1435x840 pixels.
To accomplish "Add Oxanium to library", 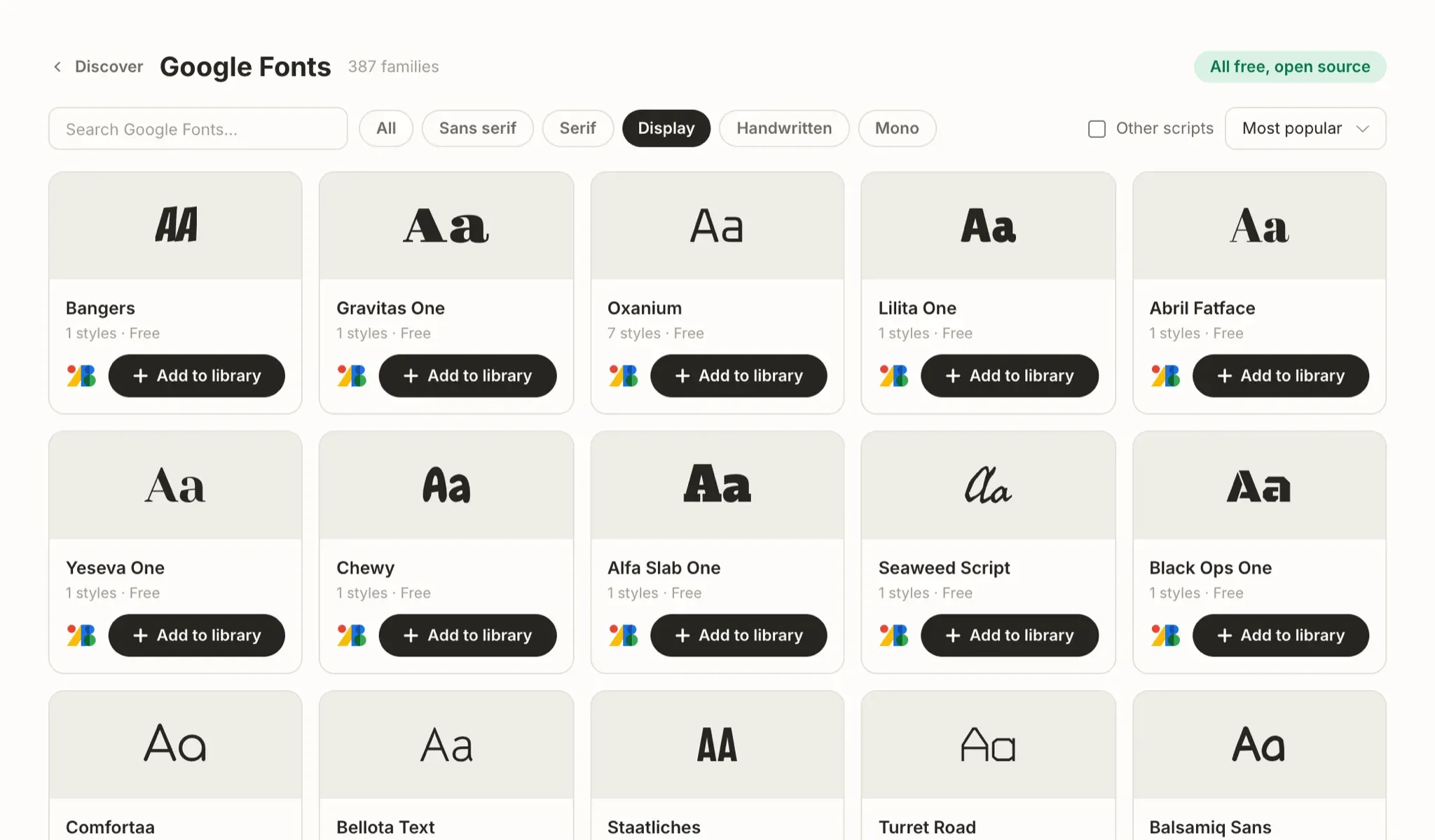I will coord(739,376).
